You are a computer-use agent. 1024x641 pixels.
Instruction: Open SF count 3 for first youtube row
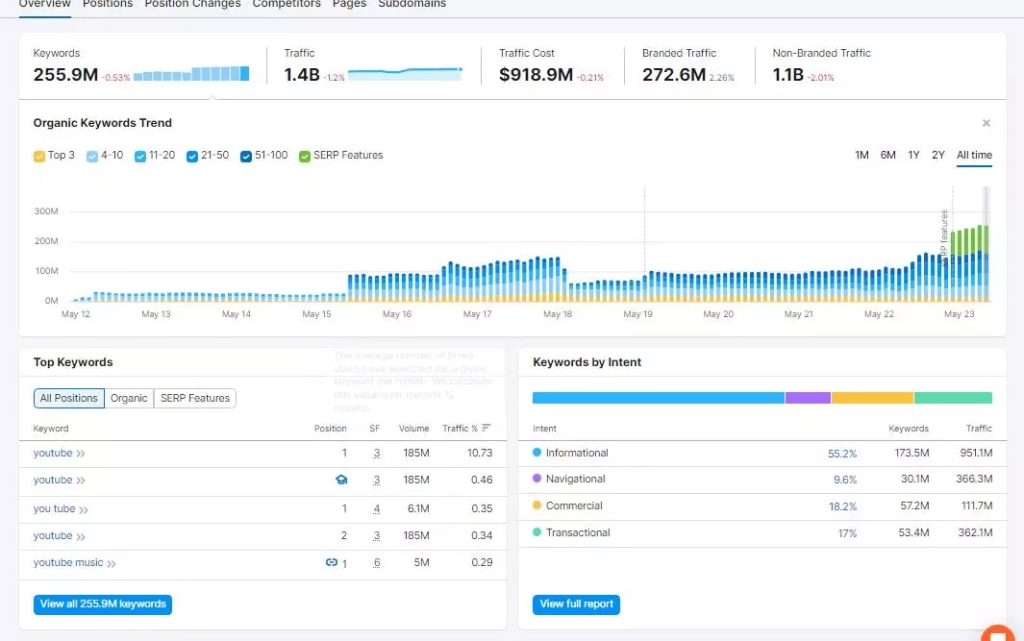pos(376,453)
